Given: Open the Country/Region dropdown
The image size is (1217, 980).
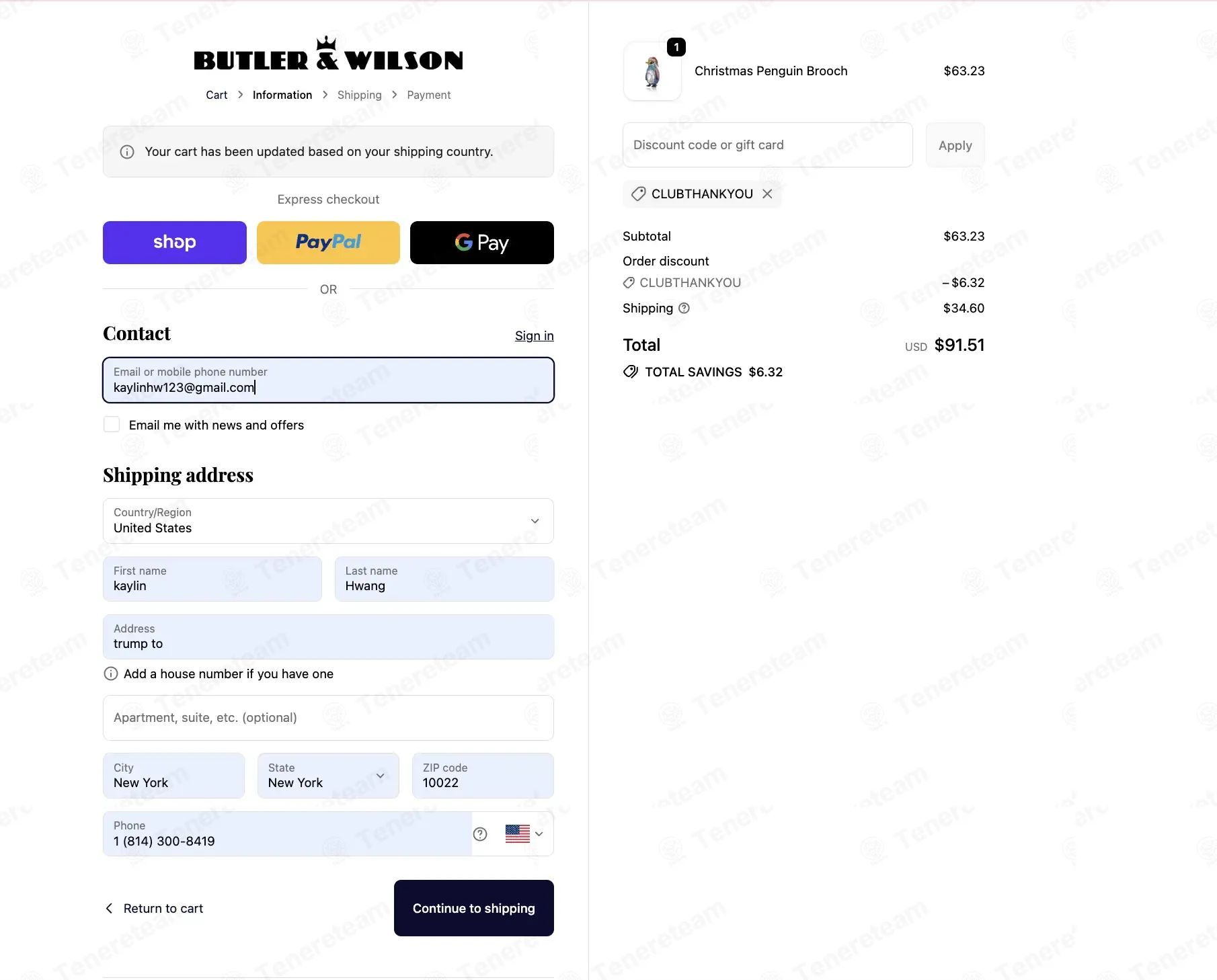Looking at the screenshot, I should click(328, 521).
